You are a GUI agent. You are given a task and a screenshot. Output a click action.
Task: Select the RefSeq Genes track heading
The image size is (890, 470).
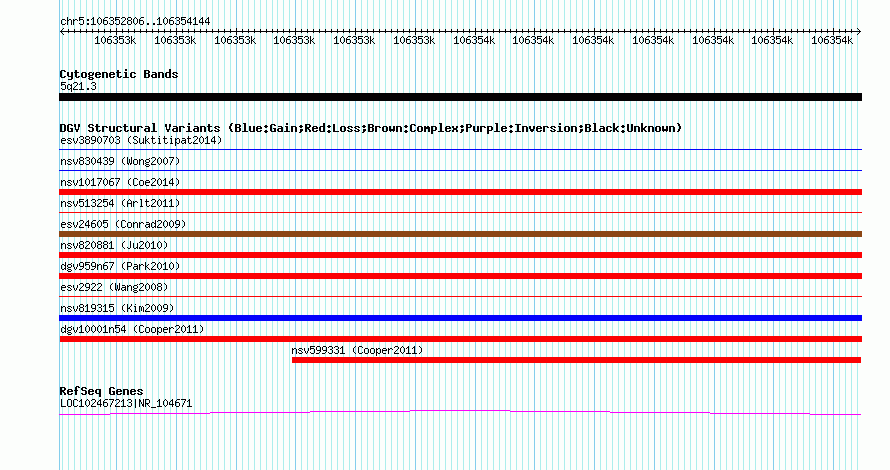click(101, 391)
